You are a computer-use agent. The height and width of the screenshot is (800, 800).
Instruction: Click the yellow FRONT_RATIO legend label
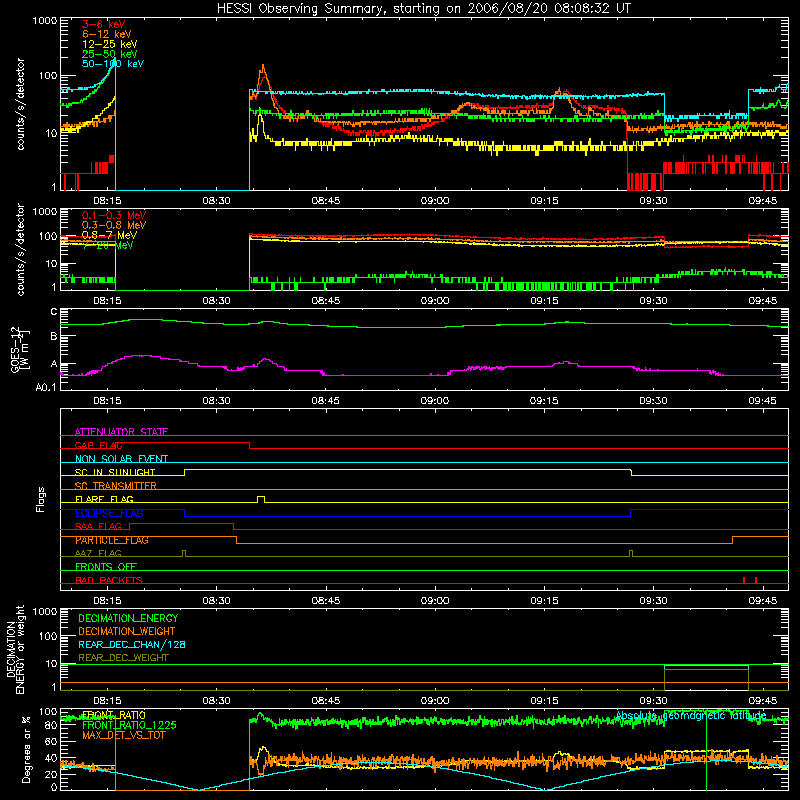click(x=114, y=715)
